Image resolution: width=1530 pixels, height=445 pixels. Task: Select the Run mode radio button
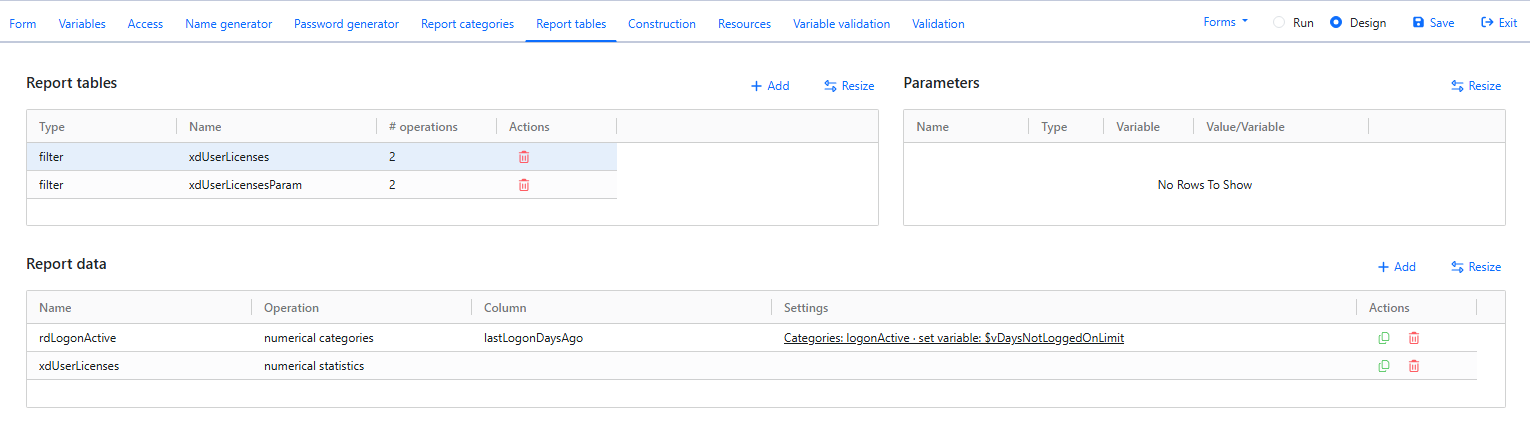1279,23
